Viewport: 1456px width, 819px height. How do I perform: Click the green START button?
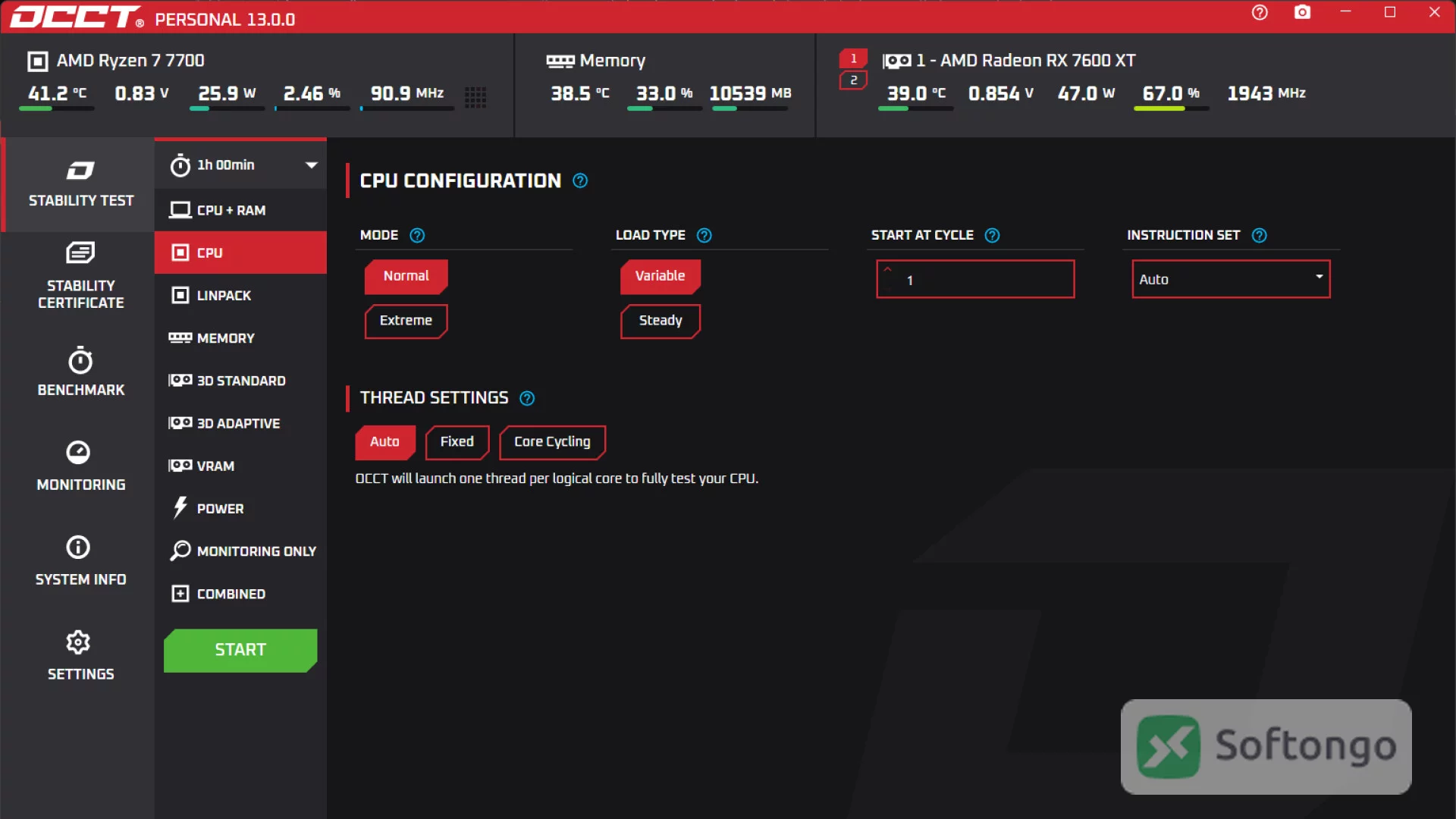pos(240,650)
